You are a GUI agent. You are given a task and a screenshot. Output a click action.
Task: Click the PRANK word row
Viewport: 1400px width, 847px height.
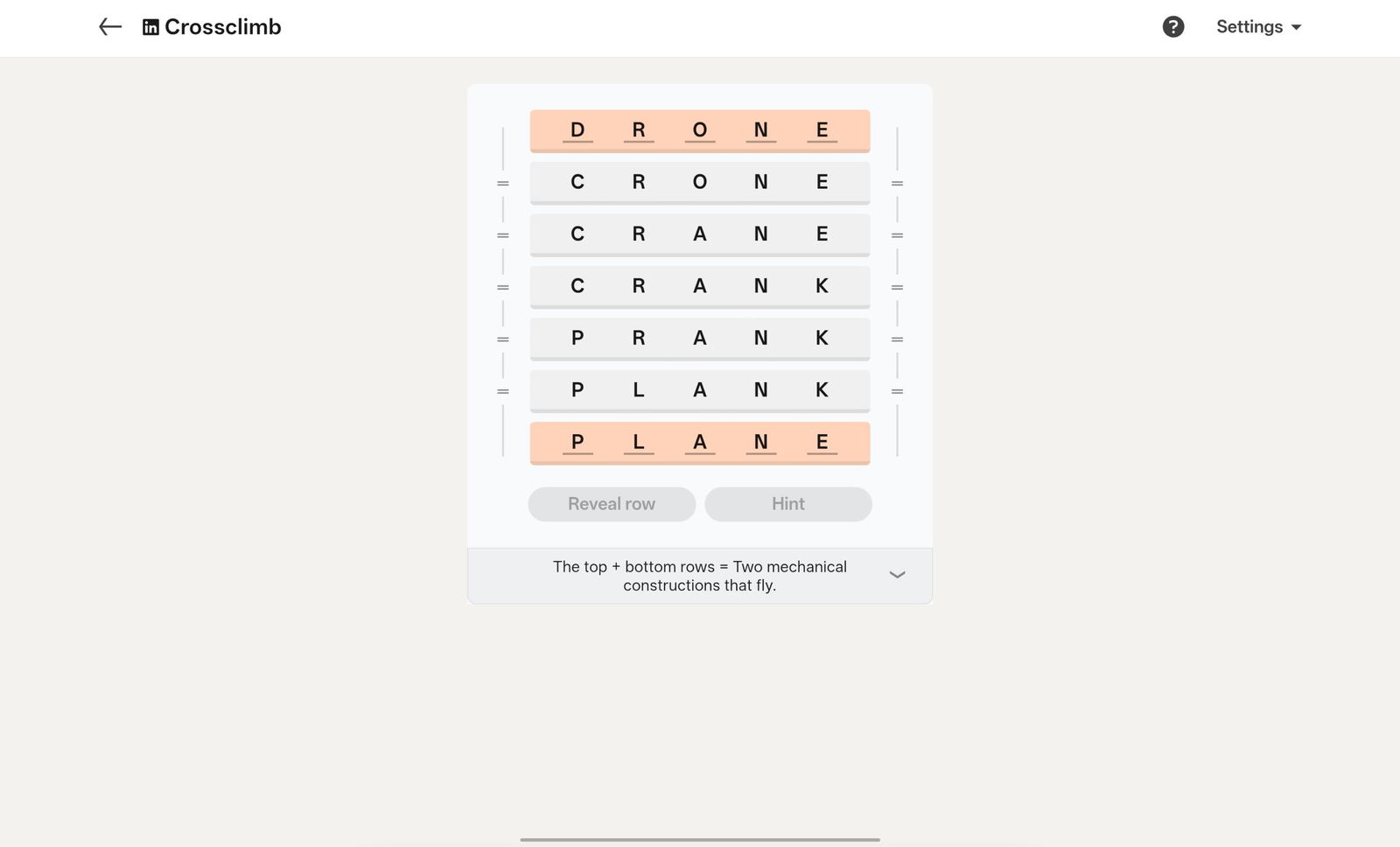point(699,338)
